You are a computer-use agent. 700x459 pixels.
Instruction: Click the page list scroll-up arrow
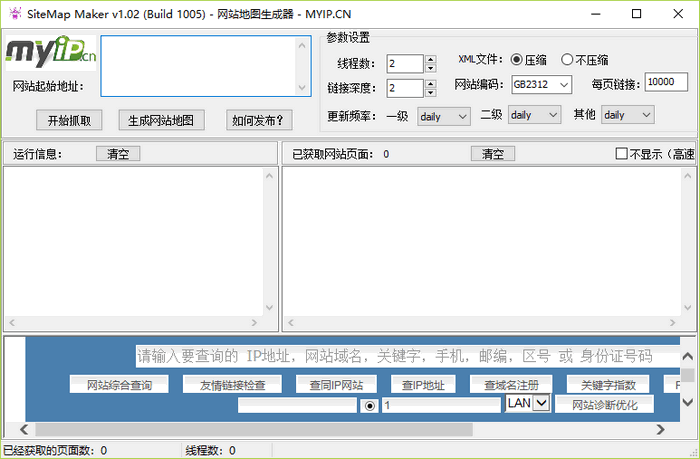click(x=688, y=176)
